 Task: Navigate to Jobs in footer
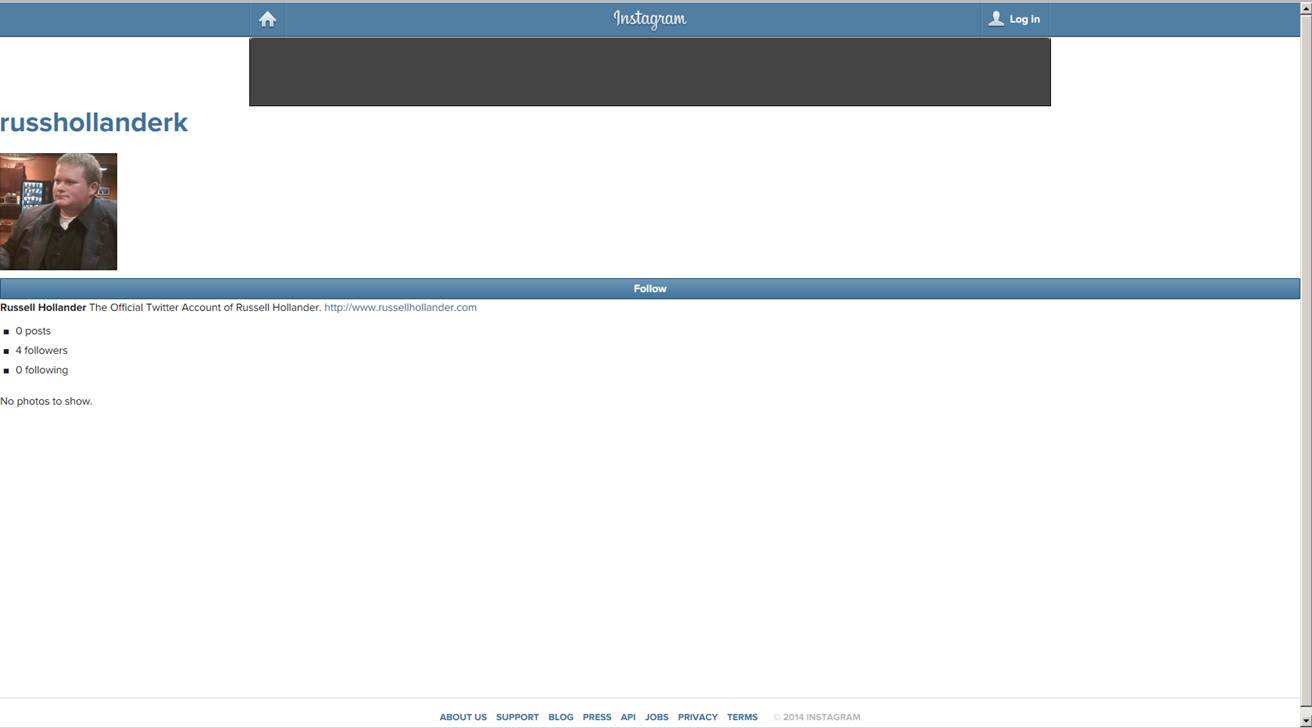657,717
